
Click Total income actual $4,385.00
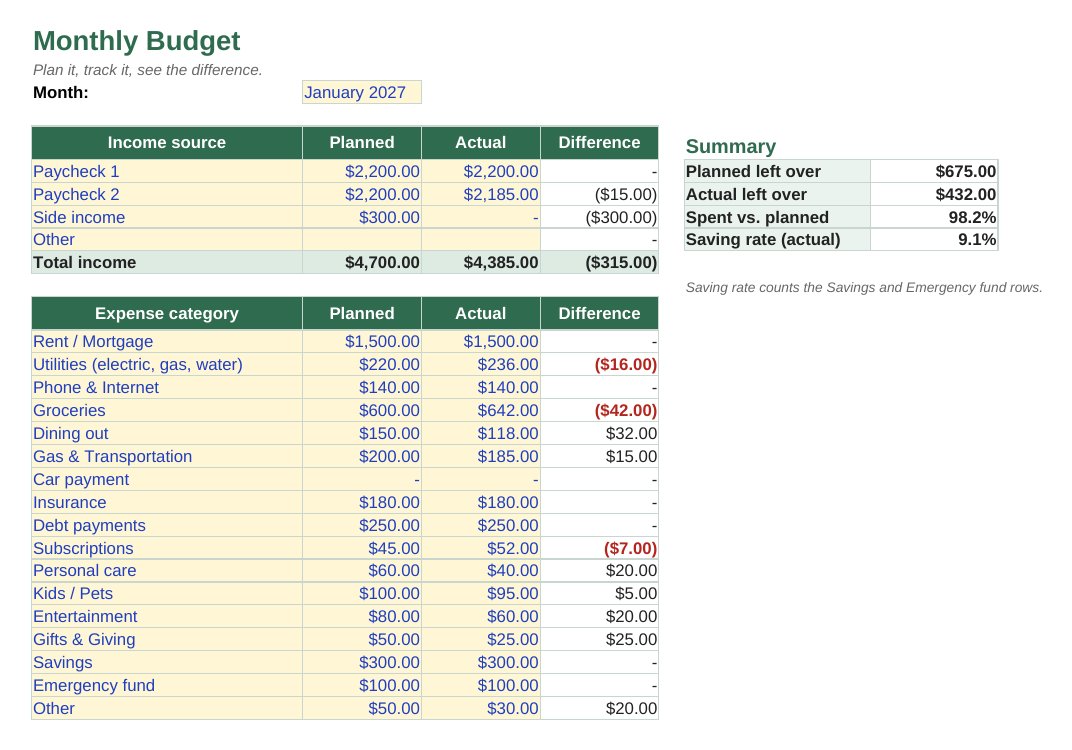tap(481, 263)
